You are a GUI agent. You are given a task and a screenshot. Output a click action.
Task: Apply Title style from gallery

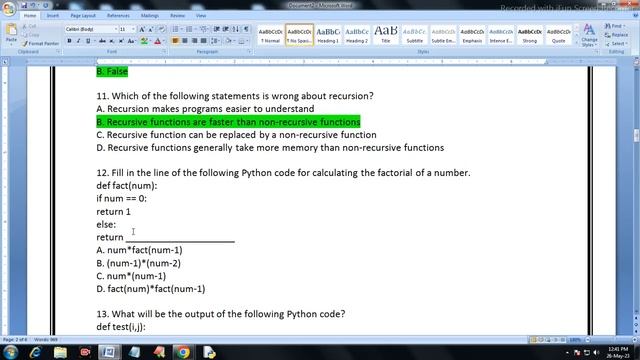[x=386, y=35]
